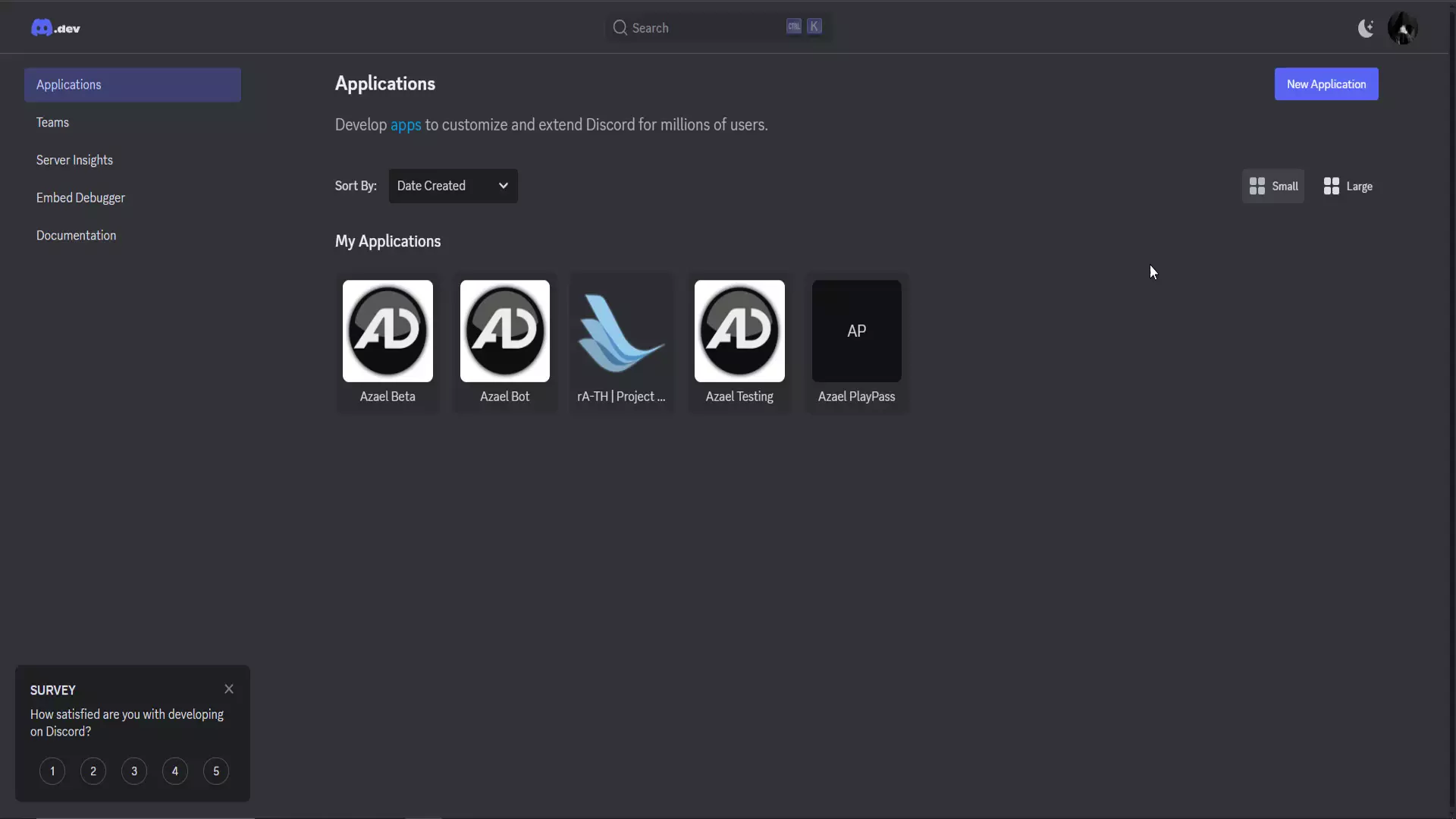Open the Azael Bot application icon
1456x819 pixels.
tap(505, 331)
